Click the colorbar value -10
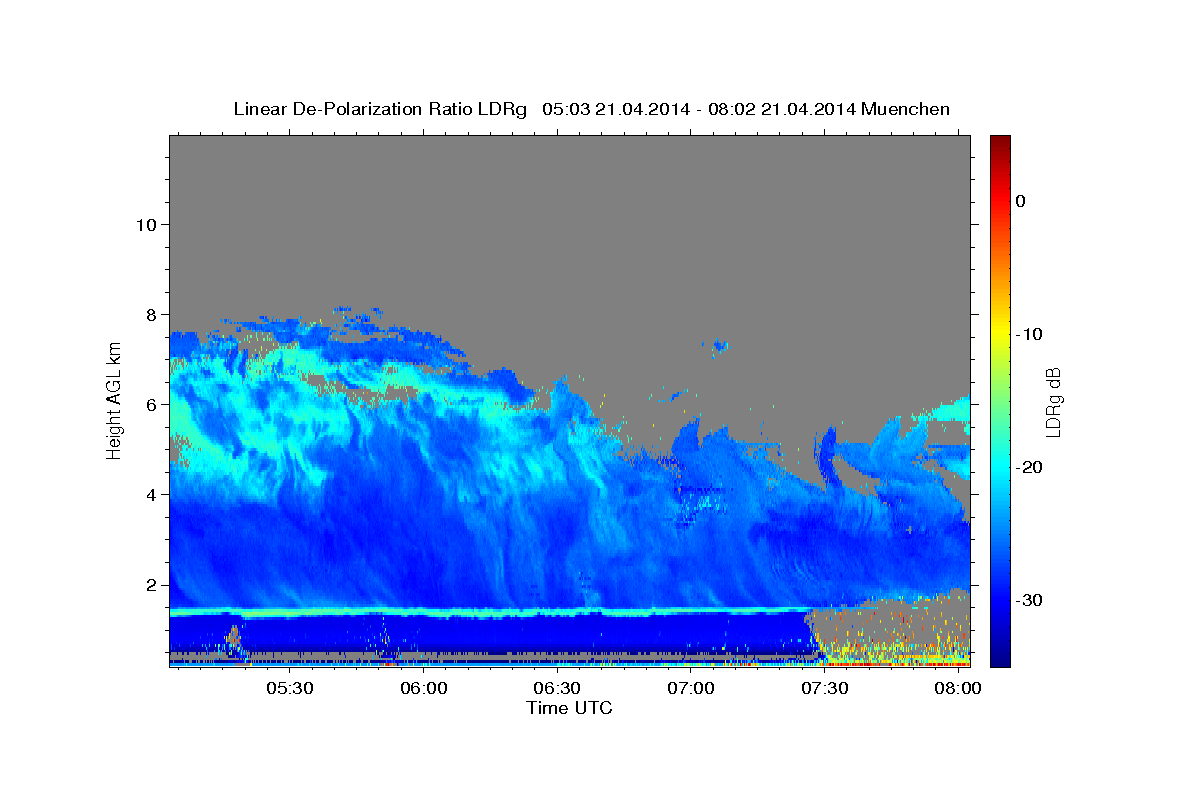The height and width of the screenshot is (800, 1200). pyautogui.click(x=1029, y=334)
